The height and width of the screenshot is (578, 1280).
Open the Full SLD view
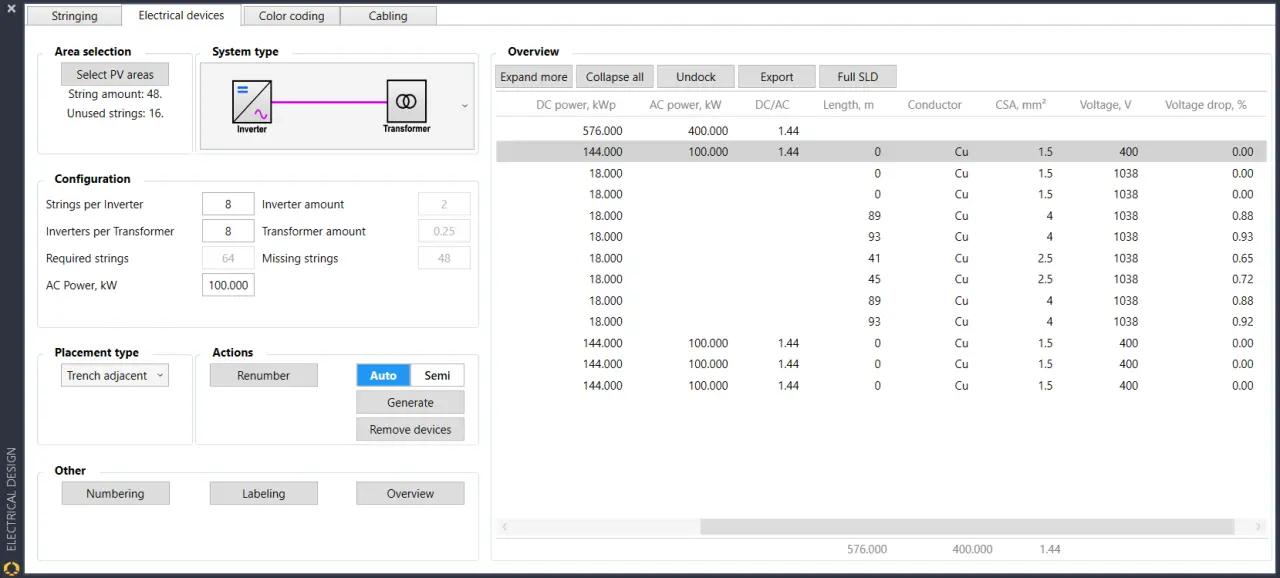coord(858,77)
